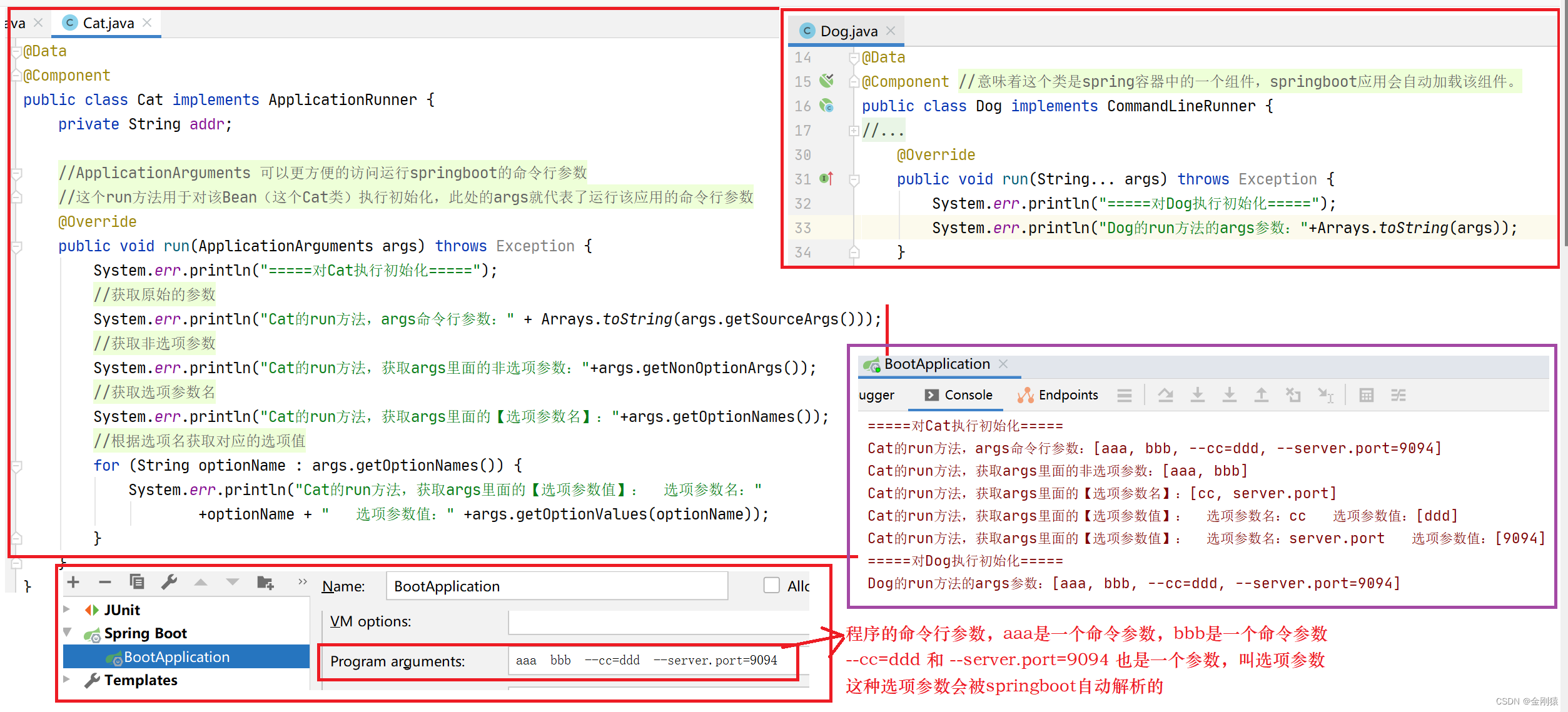Click the 'private String addr;' field line
Image resolution: width=1568 pixels, height=712 pixels.
pos(145,124)
